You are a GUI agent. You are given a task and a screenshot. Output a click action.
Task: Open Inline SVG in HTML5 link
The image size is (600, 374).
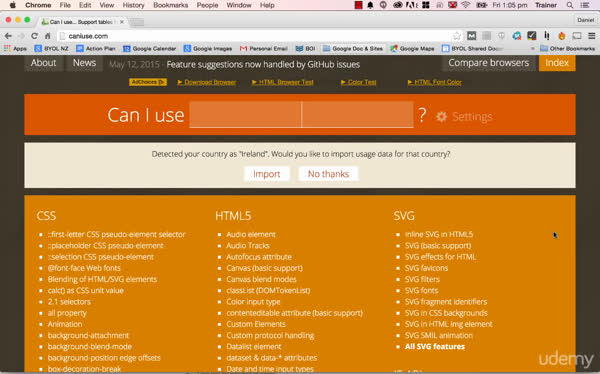pyautogui.click(x=439, y=234)
